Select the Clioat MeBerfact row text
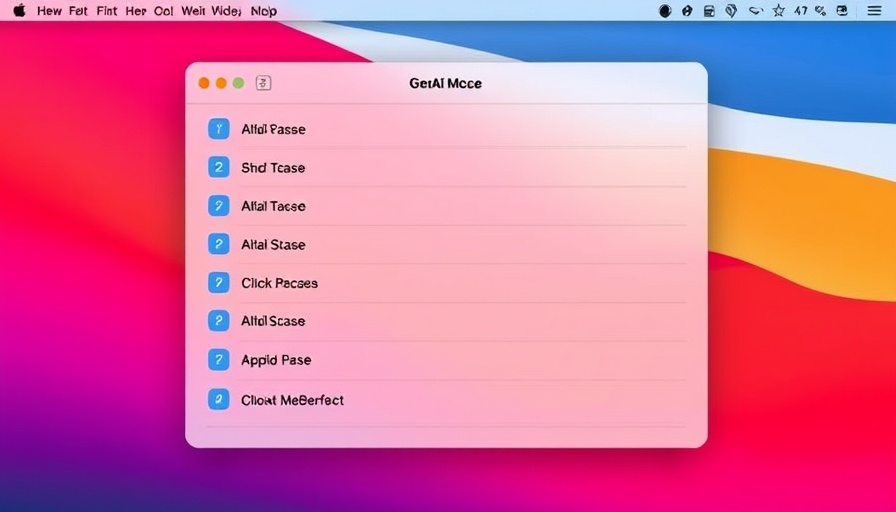The image size is (896, 512). [293, 400]
